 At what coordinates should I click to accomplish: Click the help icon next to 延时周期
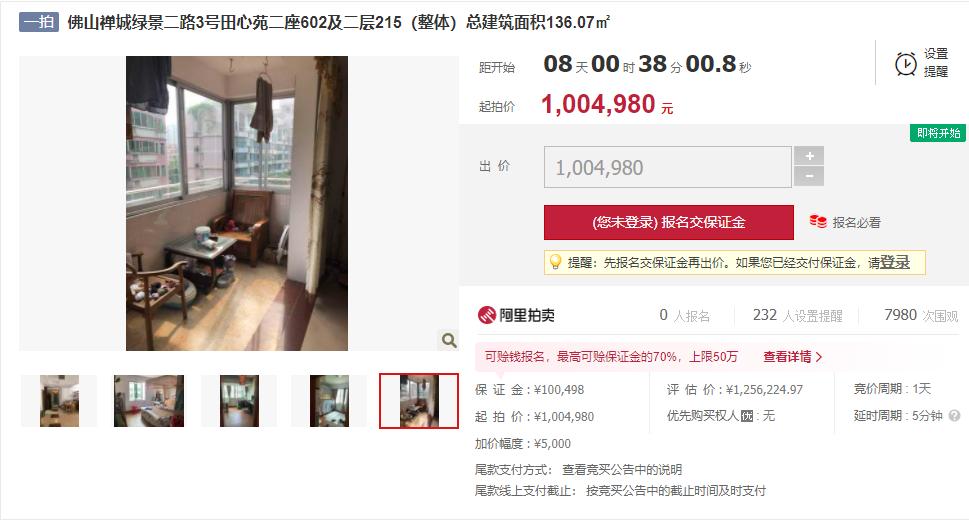tap(954, 416)
